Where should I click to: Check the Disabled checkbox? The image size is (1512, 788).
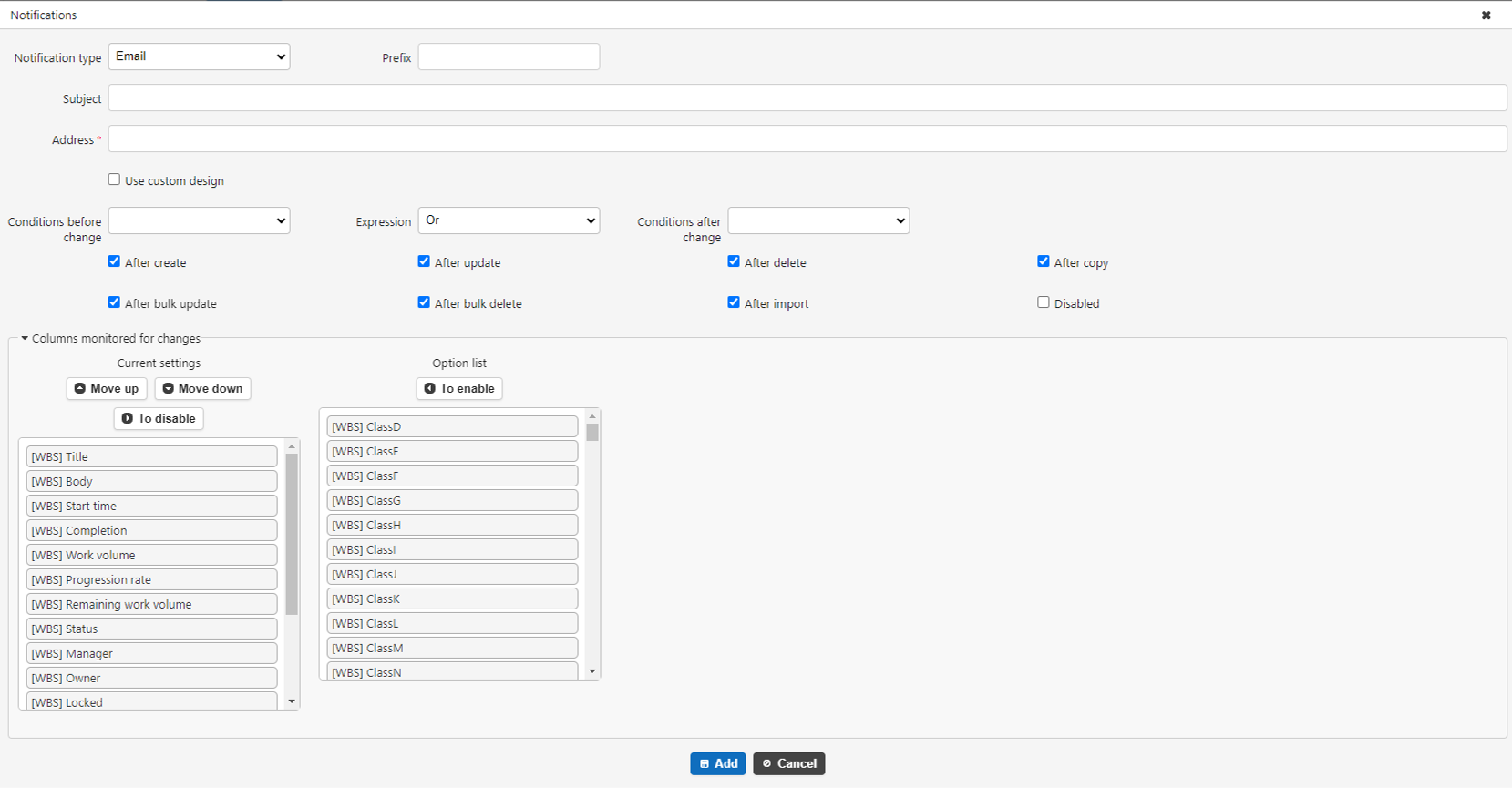coord(1044,302)
